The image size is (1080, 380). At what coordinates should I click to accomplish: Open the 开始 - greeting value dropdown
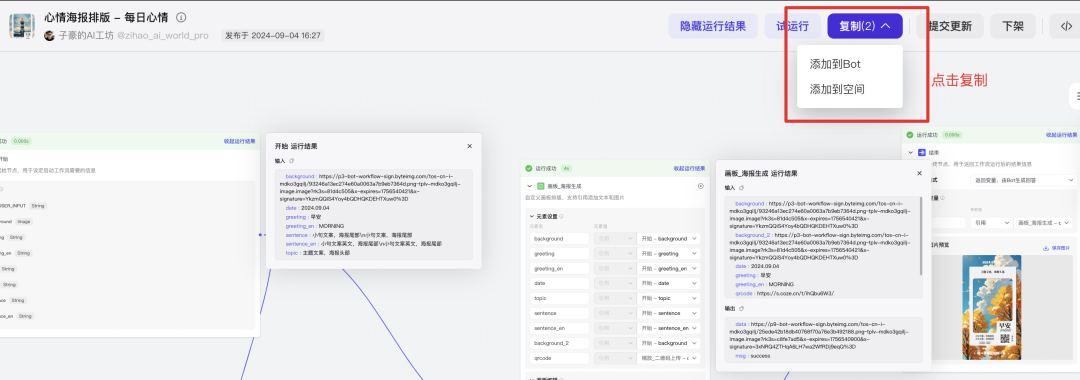click(669, 253)
